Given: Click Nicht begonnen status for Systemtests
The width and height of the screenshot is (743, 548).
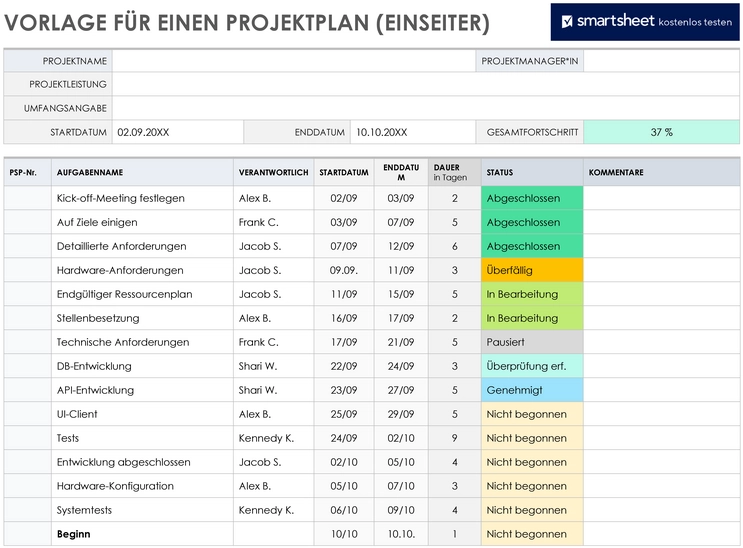Looking at the screenshot, I should point(532,510).
